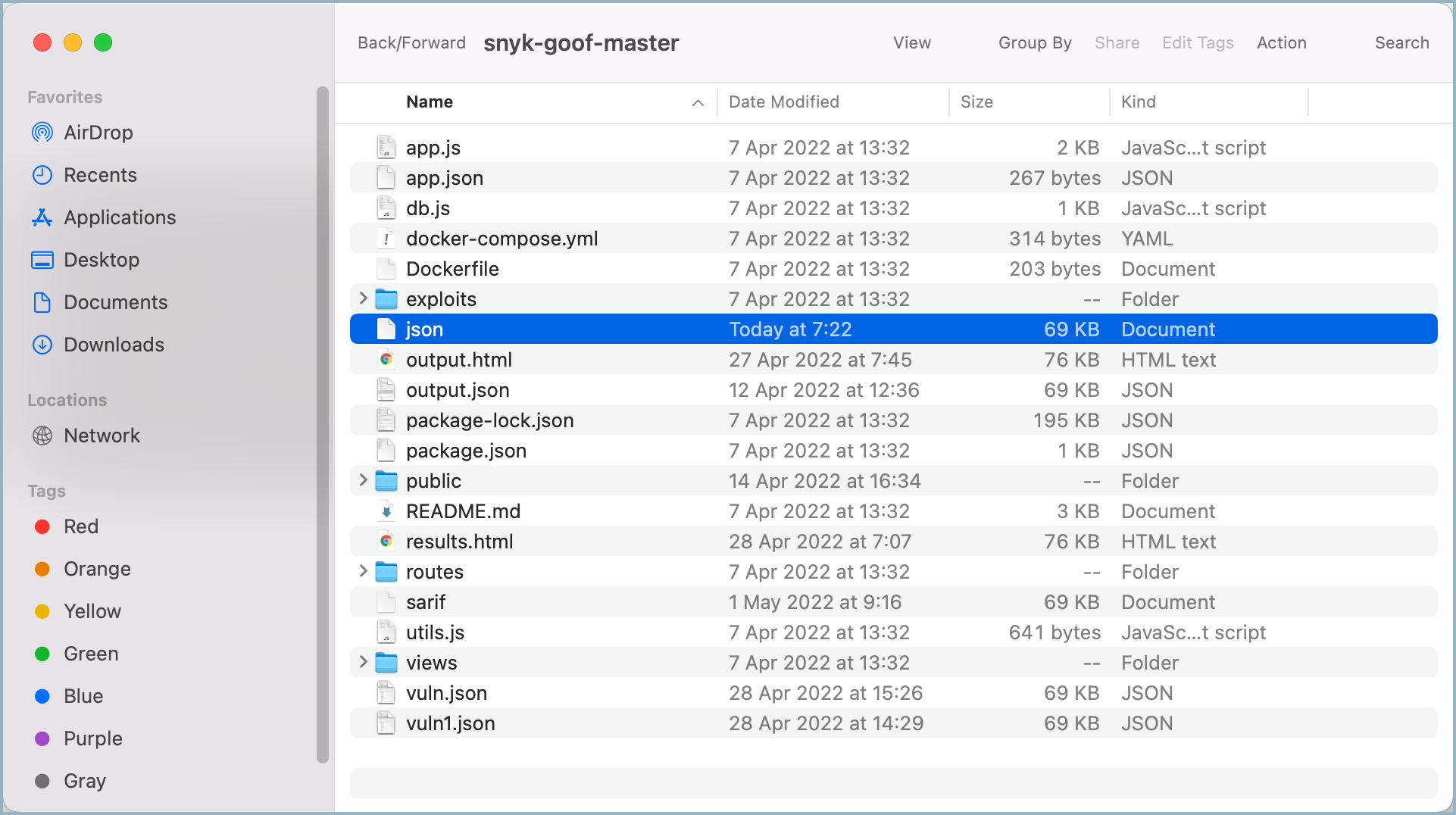The image size is (1456, 815).
Task: Open the Action menu
Action: pyautogui.click(x=1281, y=42)
